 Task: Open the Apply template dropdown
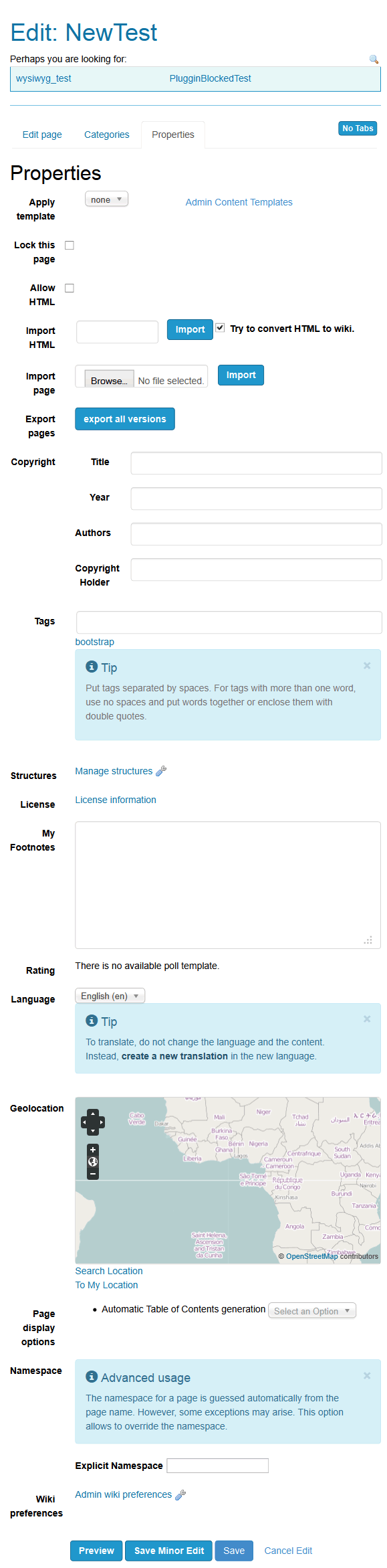click(x=106, y=199)
